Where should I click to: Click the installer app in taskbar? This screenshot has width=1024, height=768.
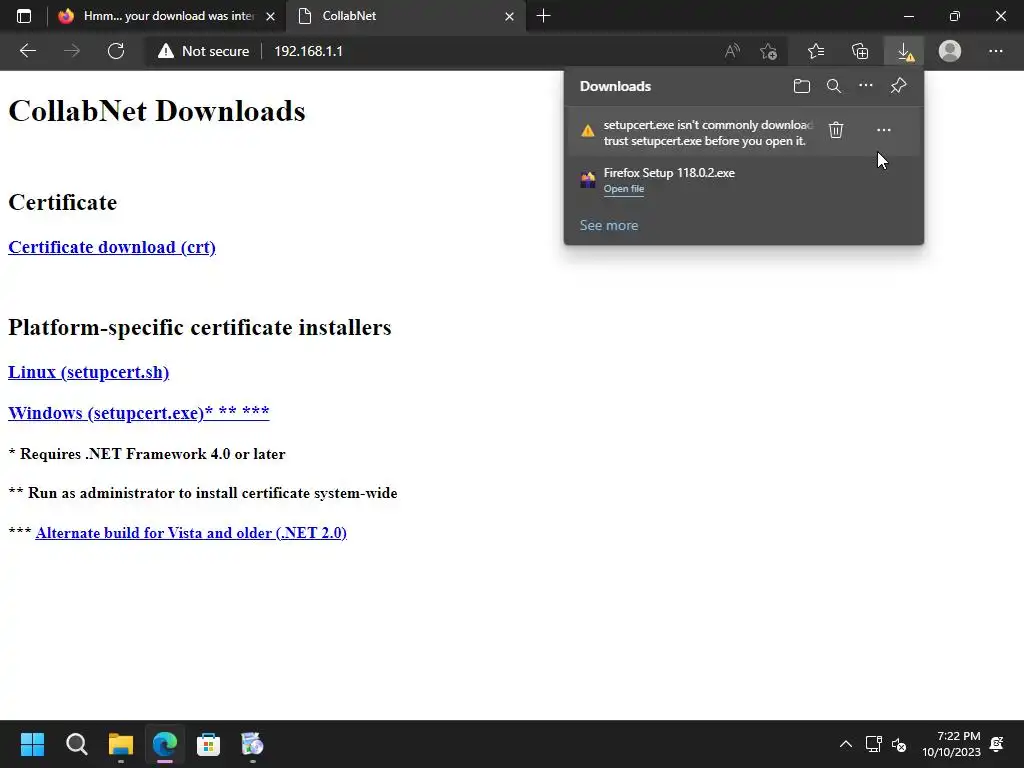click(252, 744)
